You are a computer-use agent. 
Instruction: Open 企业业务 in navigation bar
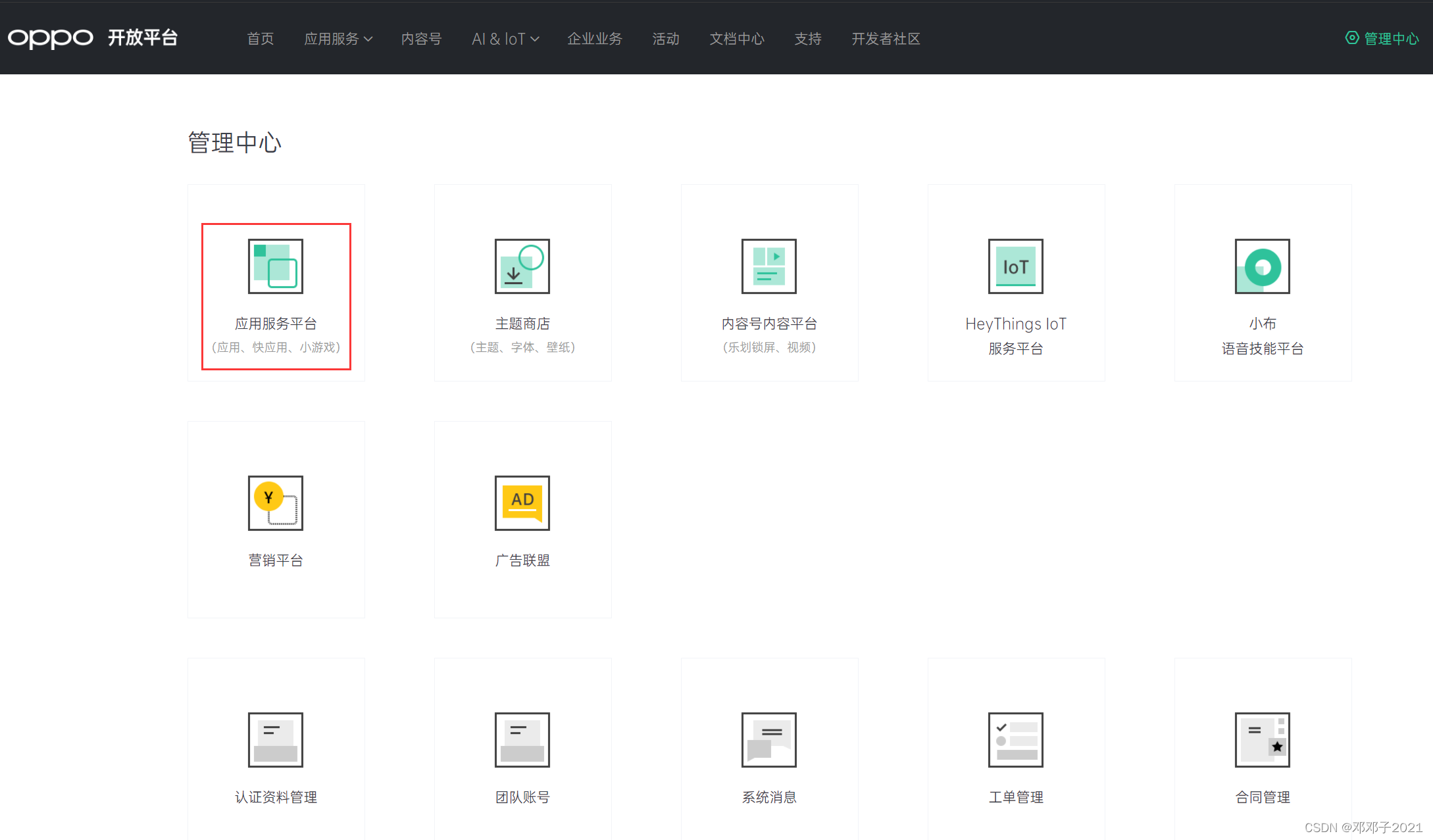[595, 39]
